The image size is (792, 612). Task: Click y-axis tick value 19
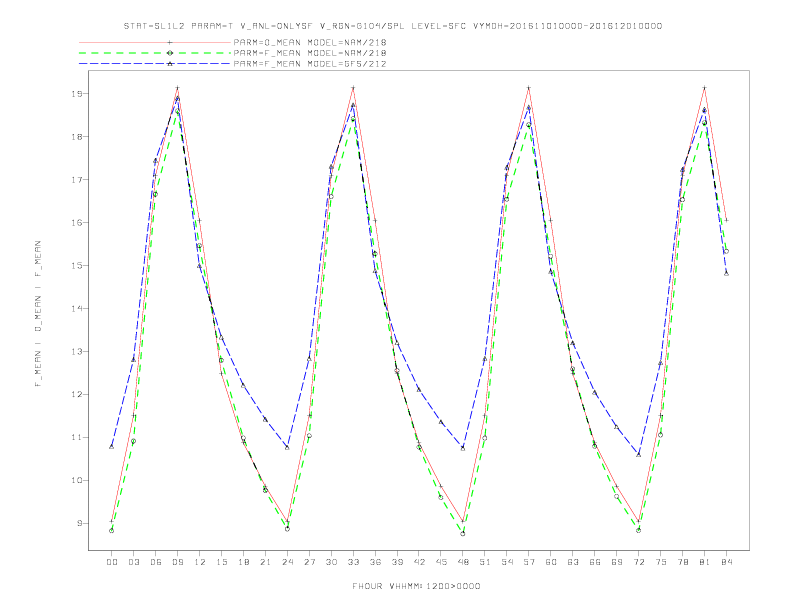(77, 94)
